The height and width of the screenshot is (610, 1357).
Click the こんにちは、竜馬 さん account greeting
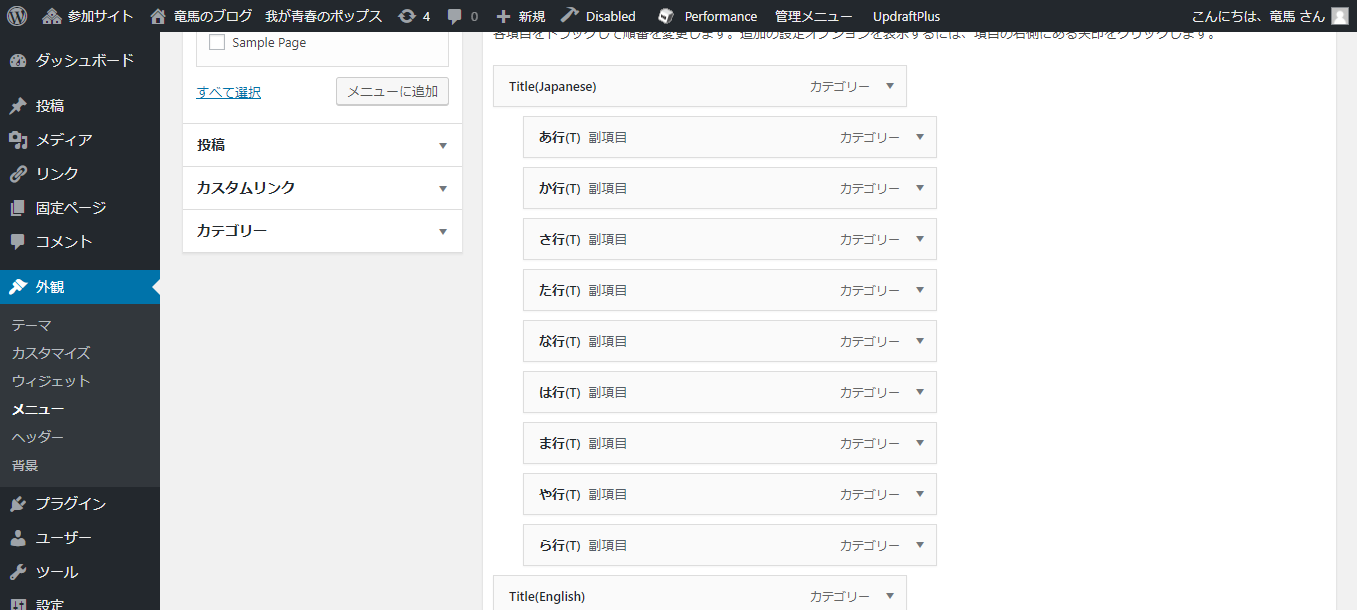[x=1257, y=16]
